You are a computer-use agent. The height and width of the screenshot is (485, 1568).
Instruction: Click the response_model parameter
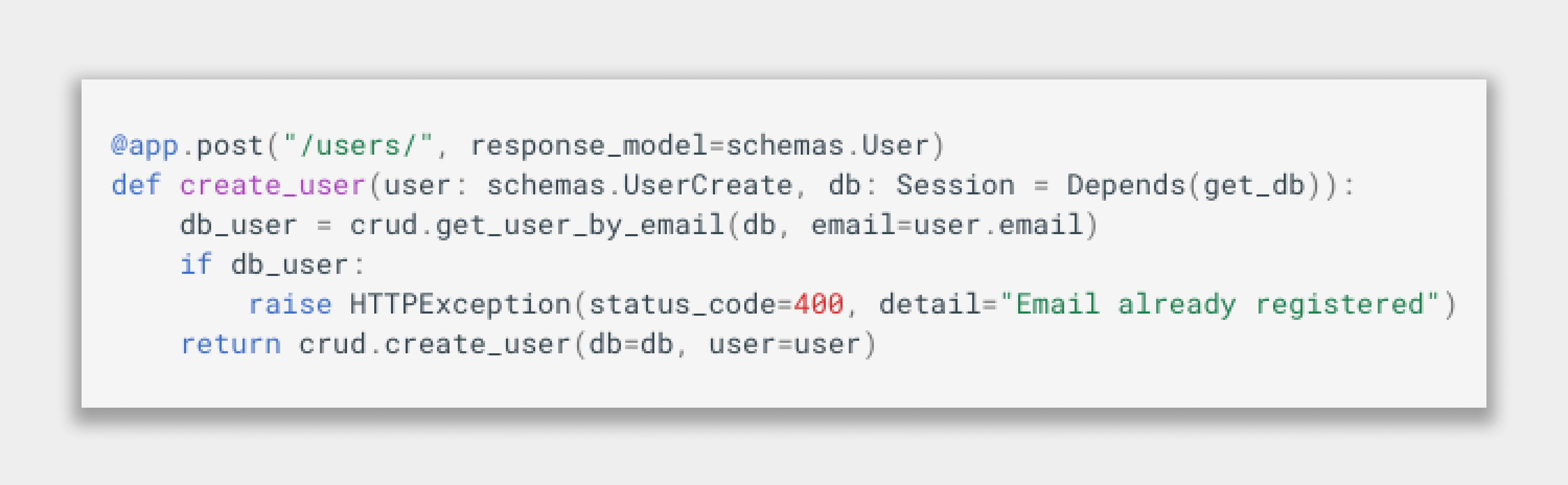[x=589, y=146]
